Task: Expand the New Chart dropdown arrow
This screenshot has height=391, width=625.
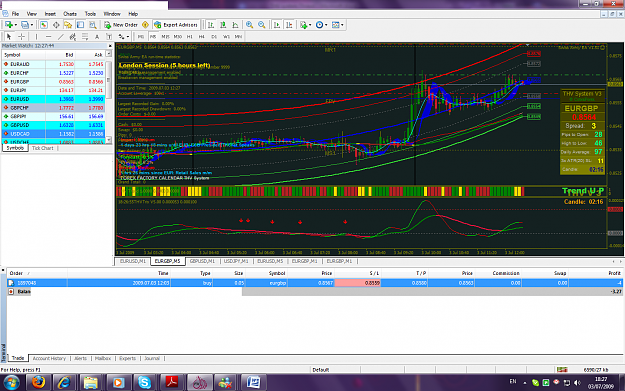Action: pyautogui.click(x=16, y=25)
